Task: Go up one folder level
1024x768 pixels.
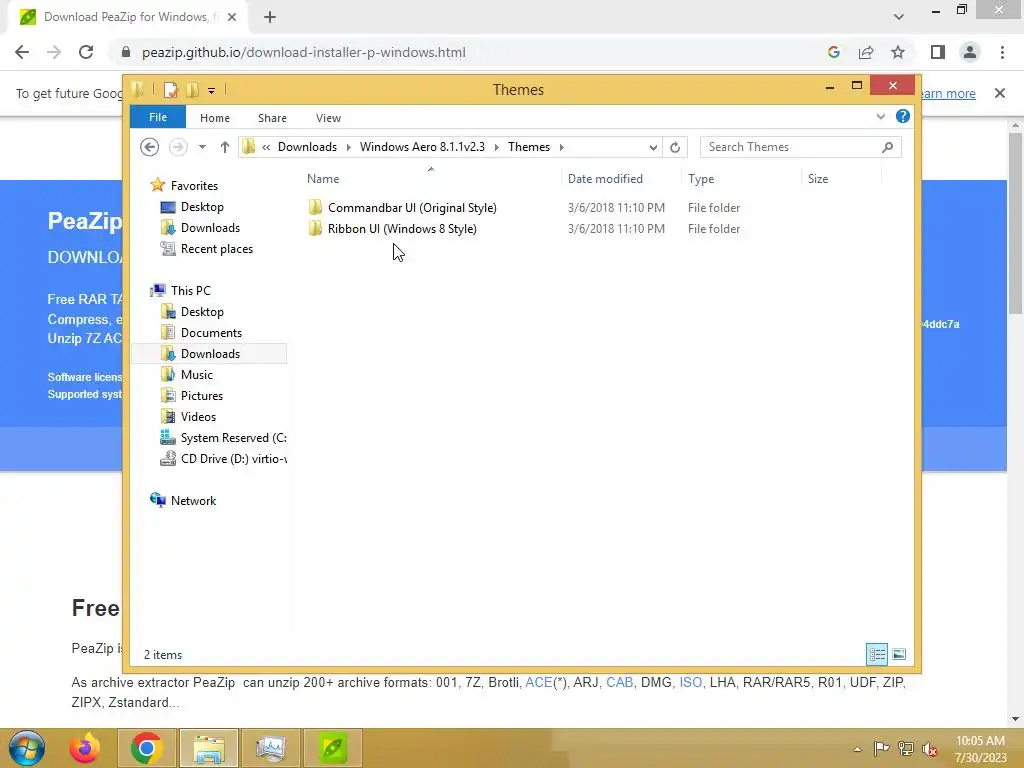Action: point(225,147)
